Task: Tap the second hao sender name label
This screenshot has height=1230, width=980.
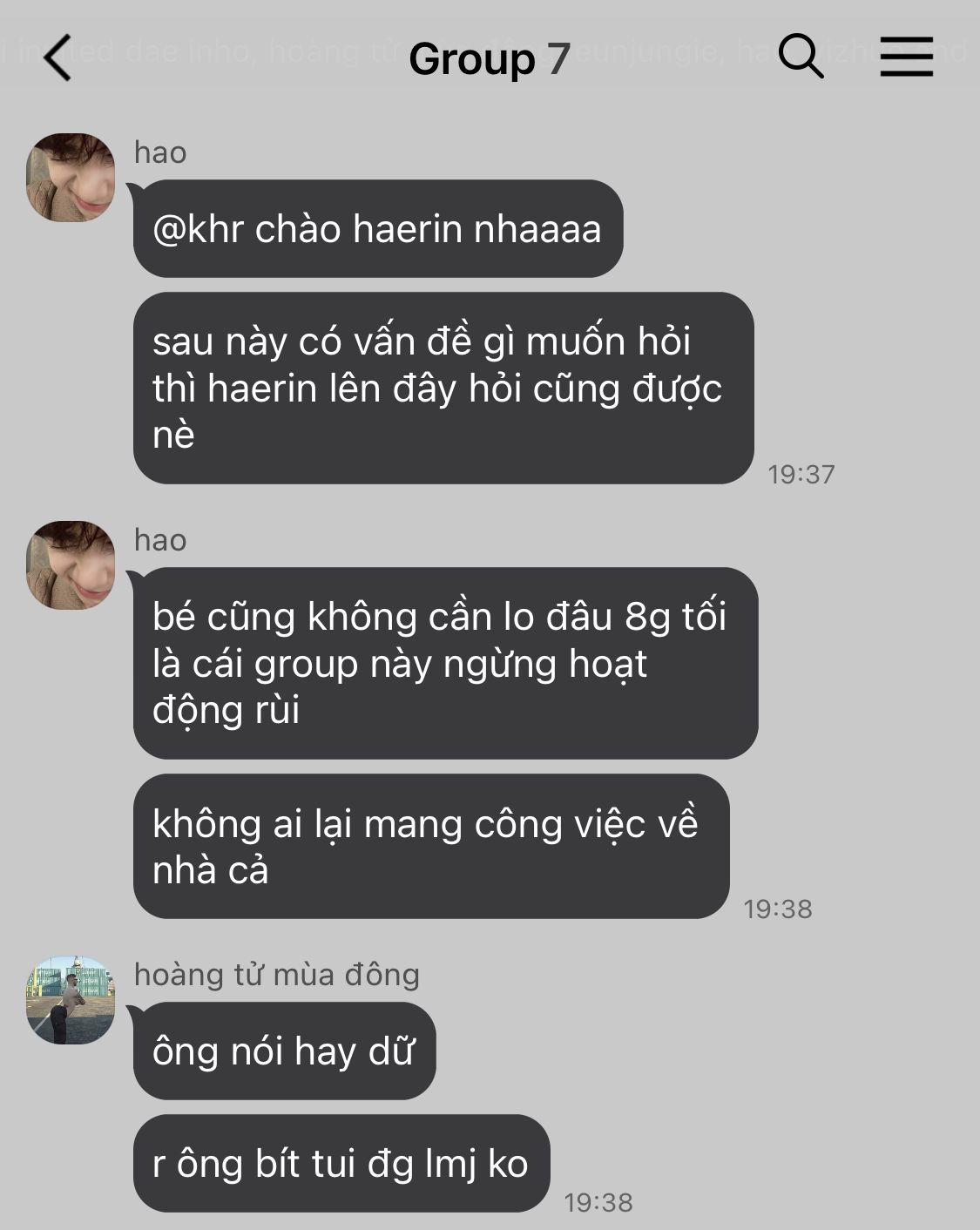Action: pyautogui.click(x=160, y=540)
